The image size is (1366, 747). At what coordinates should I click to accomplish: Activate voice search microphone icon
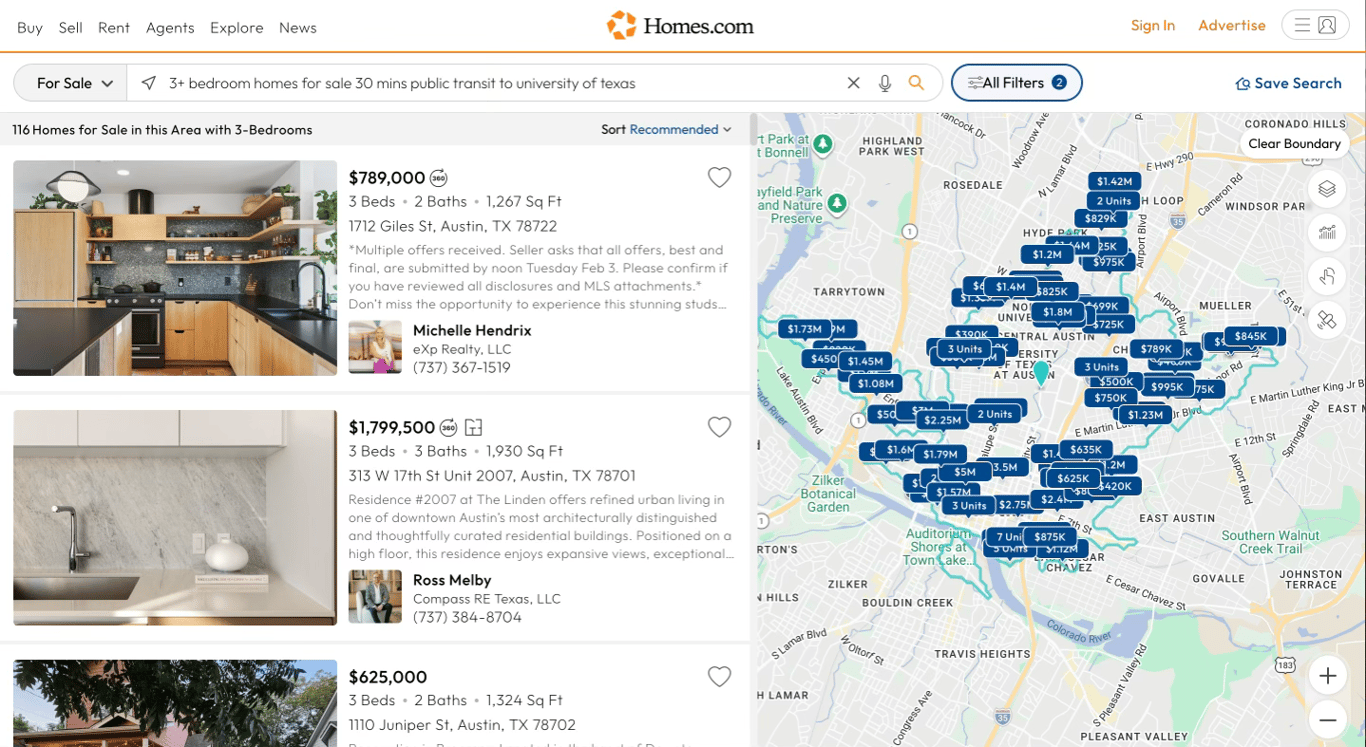tap(885, 83)
